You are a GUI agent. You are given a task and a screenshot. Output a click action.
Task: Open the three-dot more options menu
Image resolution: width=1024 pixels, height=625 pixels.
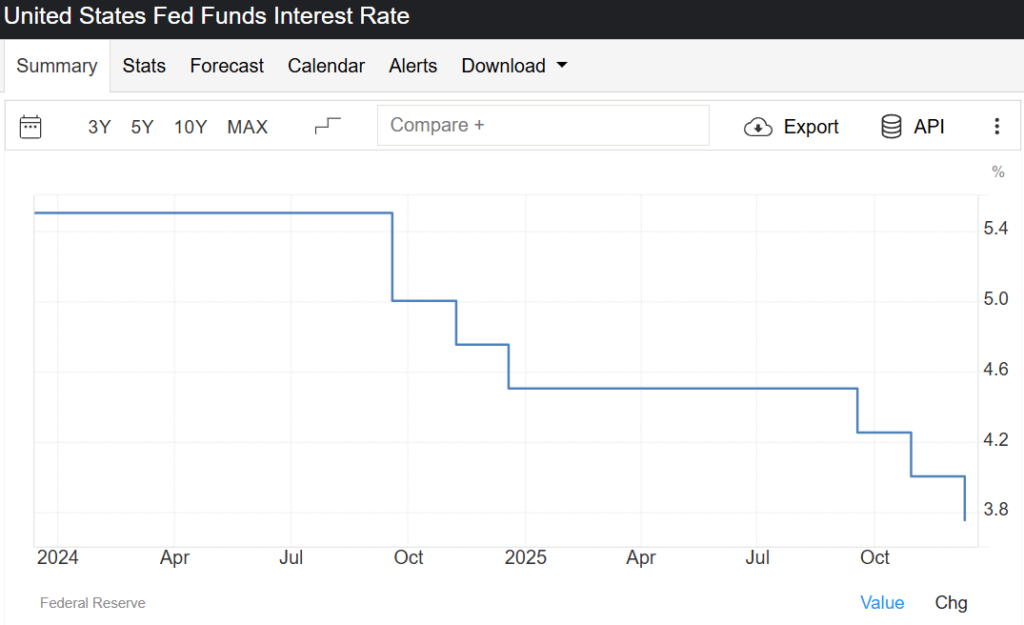tap(996, 127)
